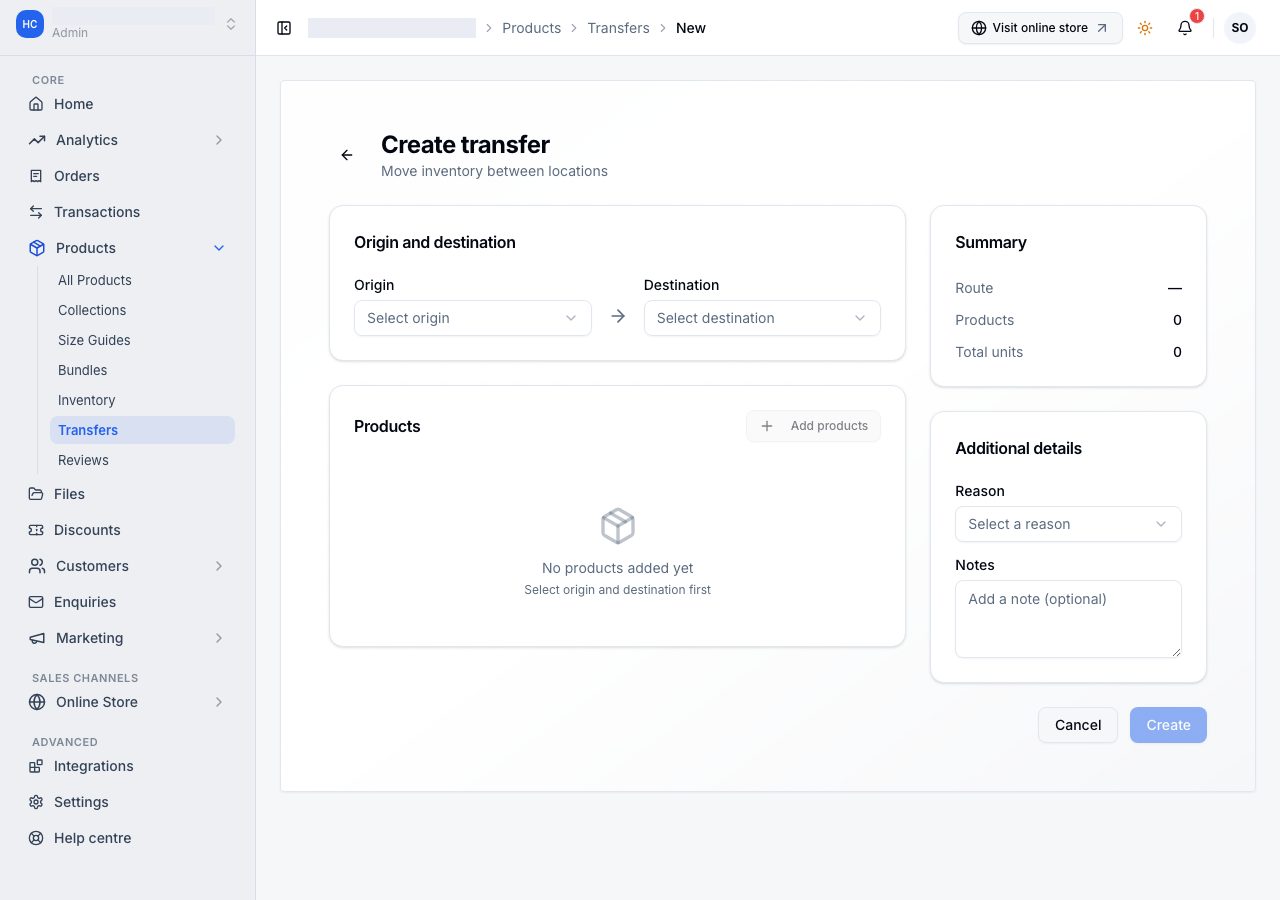Screen dimensions: 1280x900
Task: Expand the Online Store submenu chevron
Action: [219, 702]
